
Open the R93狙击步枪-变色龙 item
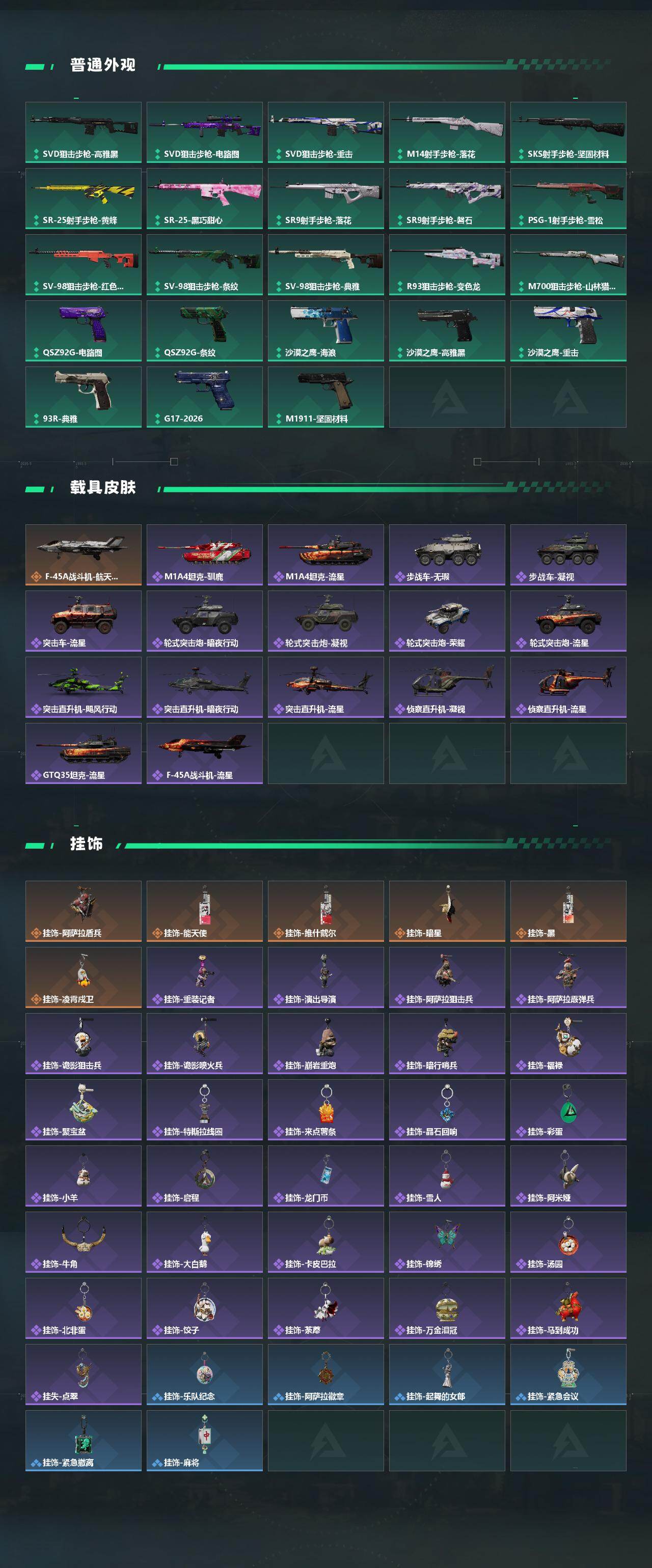447,265
